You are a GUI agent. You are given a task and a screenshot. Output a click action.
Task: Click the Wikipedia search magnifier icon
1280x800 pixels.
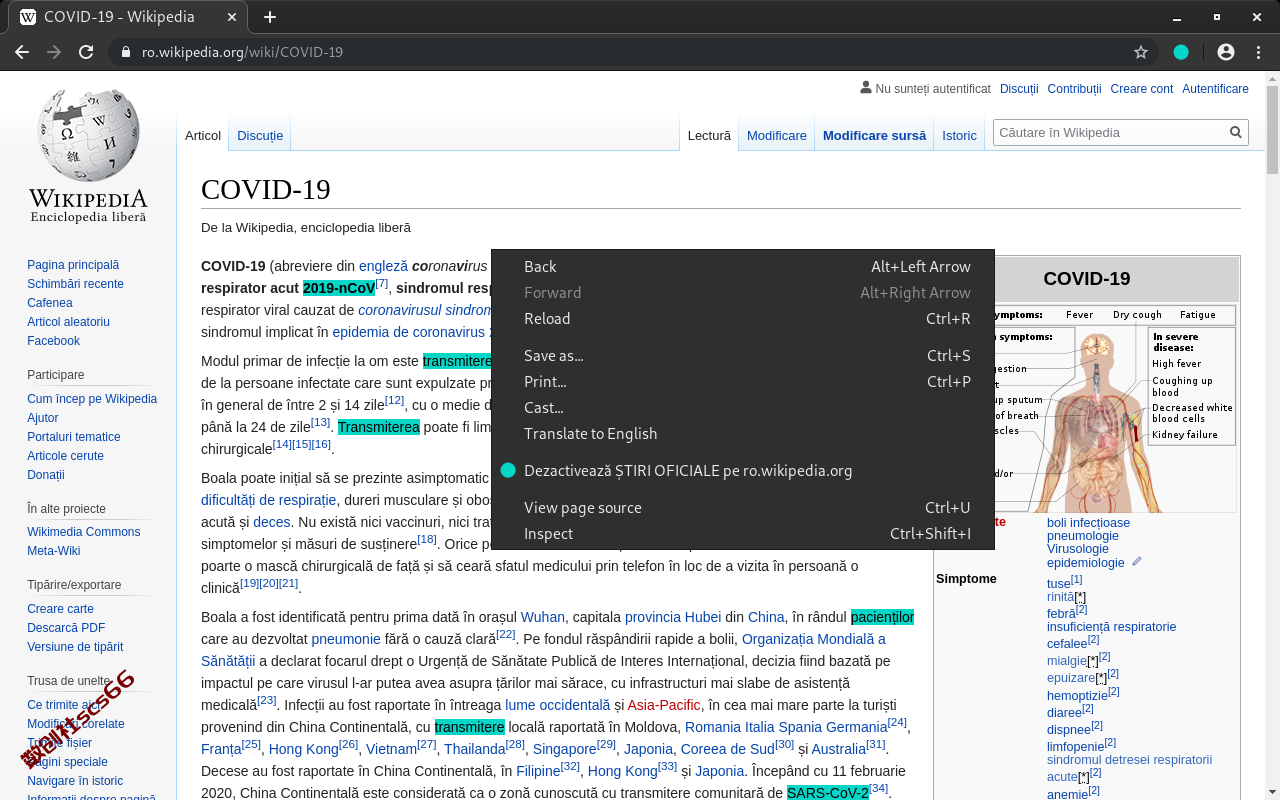[x=1236, y=132]
